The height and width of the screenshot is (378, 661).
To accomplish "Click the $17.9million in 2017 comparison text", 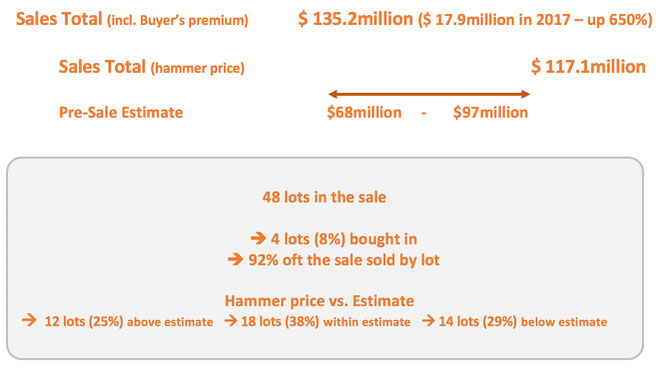I will (535, 20).
